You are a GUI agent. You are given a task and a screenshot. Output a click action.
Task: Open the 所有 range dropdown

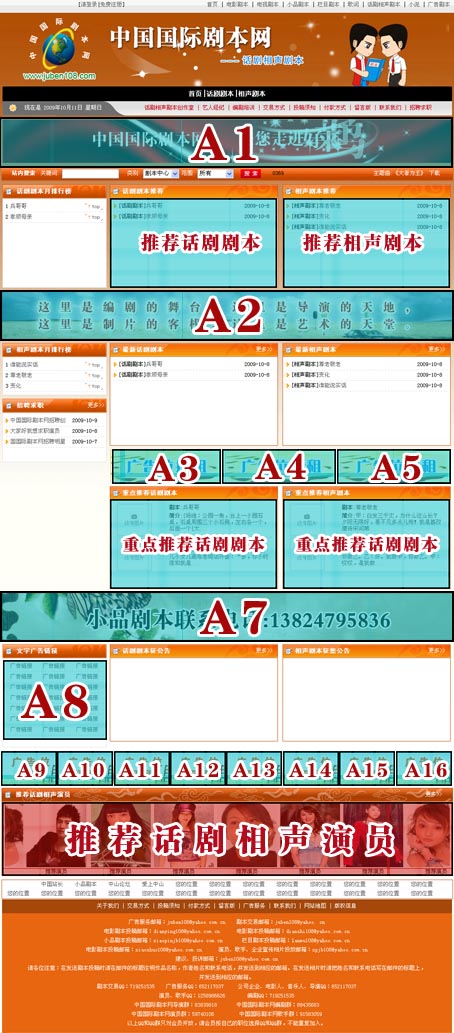(x=215, y=173)
